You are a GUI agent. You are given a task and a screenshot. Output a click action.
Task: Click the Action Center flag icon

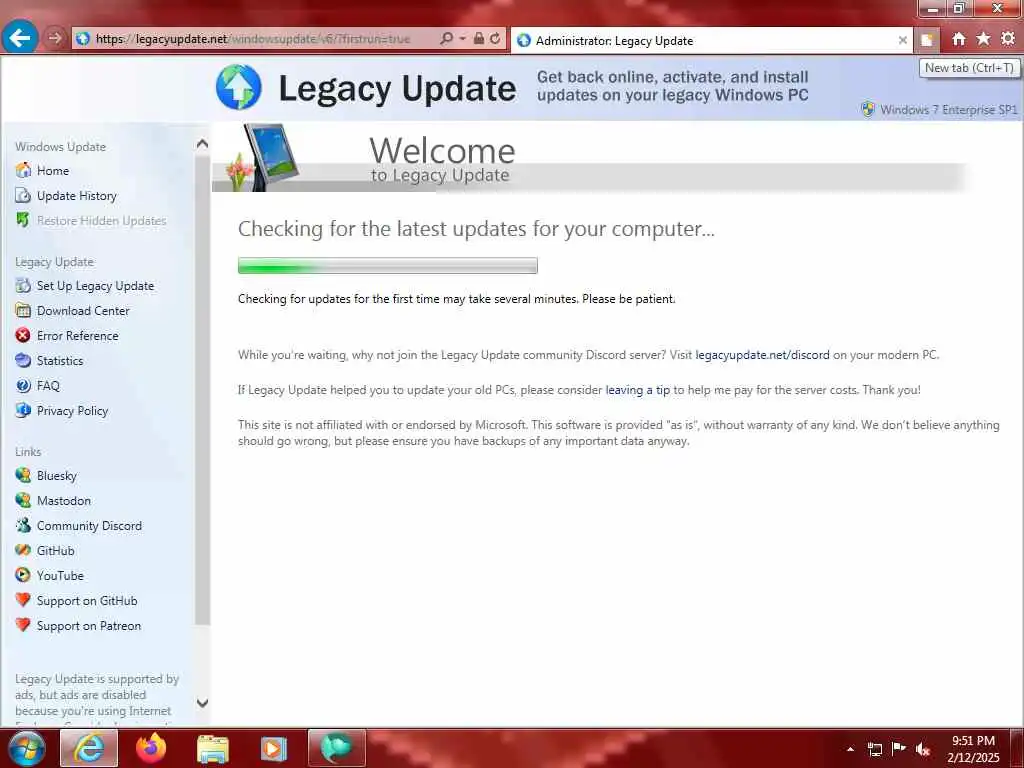[x=899, y=748]
